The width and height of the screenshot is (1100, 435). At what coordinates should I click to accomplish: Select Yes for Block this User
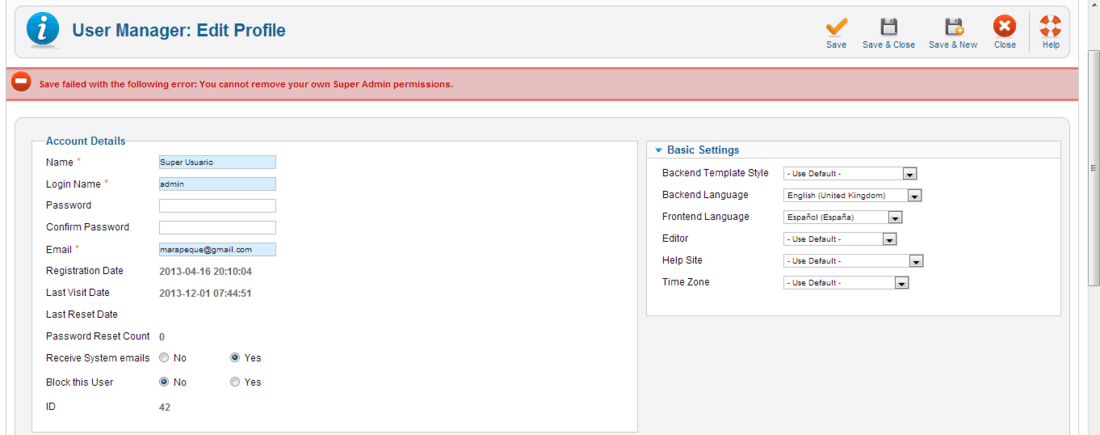[235, 382]
